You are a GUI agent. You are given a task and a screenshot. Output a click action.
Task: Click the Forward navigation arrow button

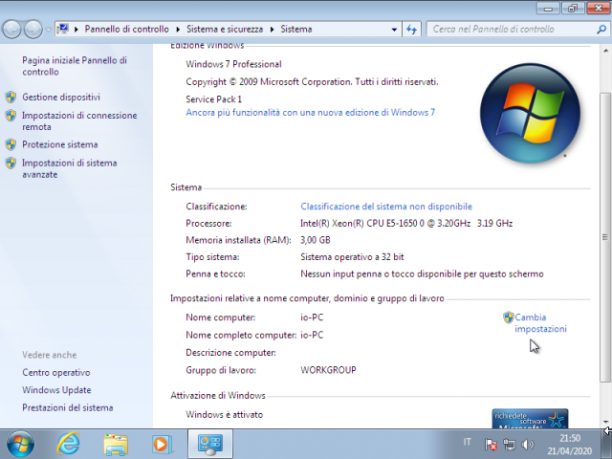33,29
